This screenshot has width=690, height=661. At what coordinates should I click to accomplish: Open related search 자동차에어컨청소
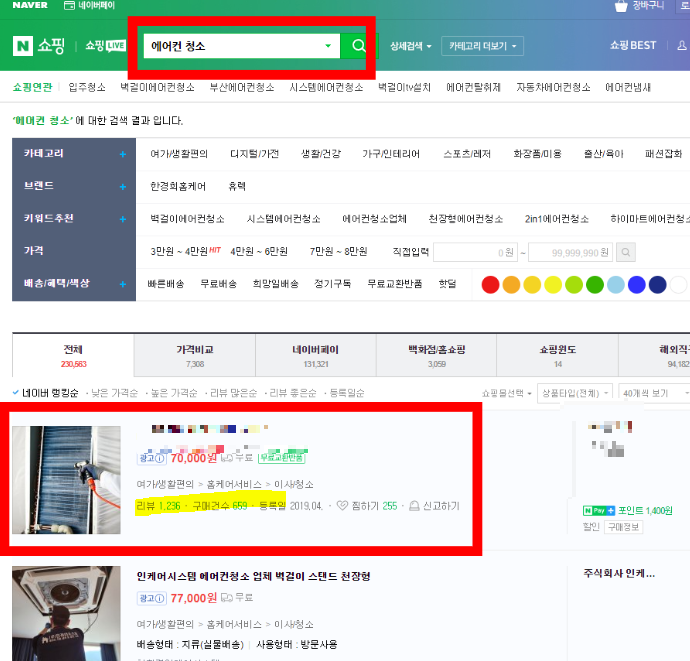[553, 87]
